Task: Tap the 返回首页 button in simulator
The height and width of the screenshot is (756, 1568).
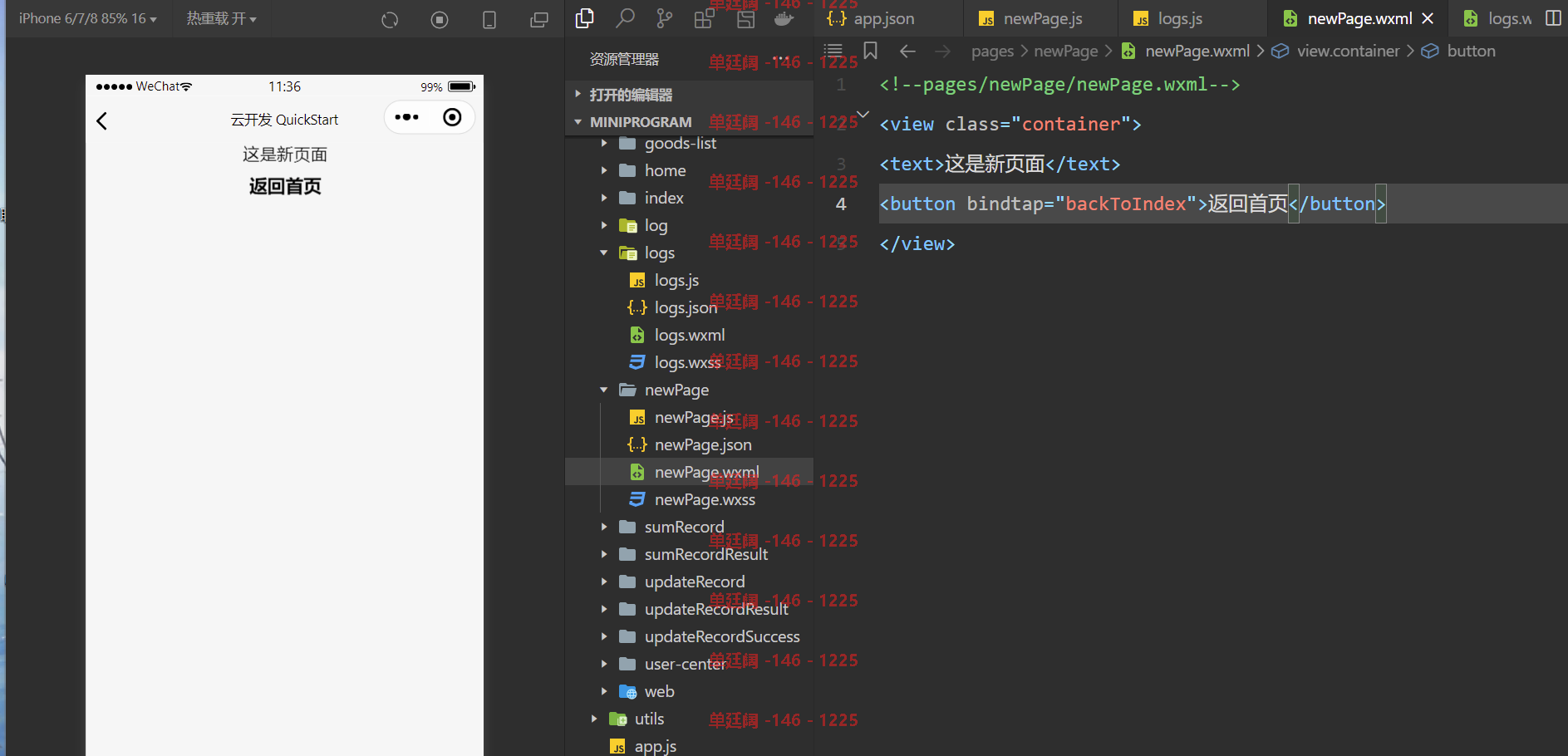Action: [284, 186]
